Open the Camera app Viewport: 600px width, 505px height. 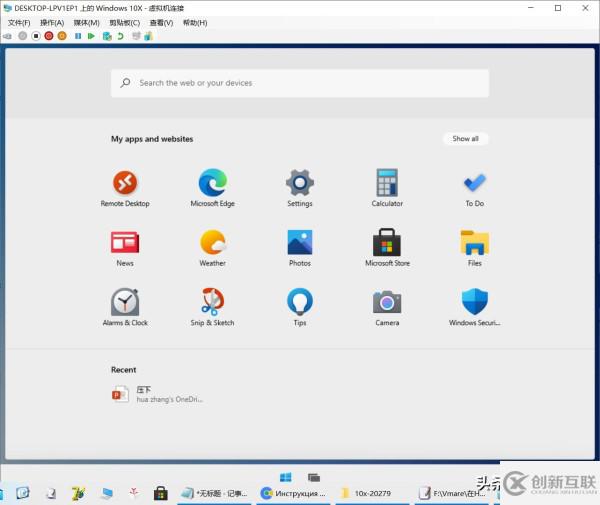point(387,308)
